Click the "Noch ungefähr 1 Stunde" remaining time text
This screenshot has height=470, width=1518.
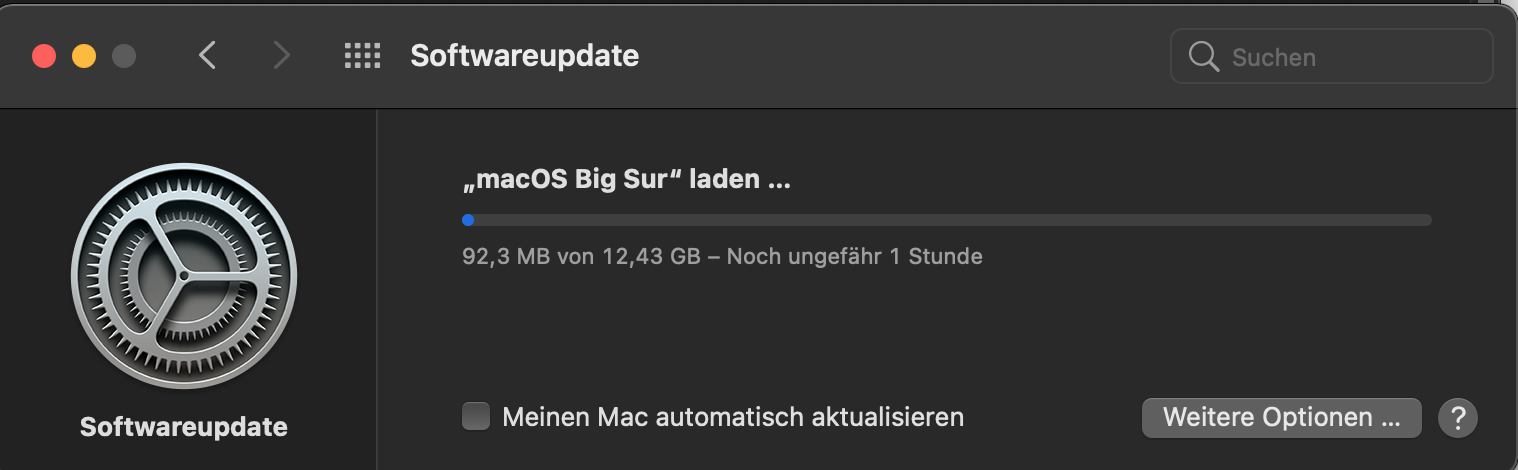[854, 256]
